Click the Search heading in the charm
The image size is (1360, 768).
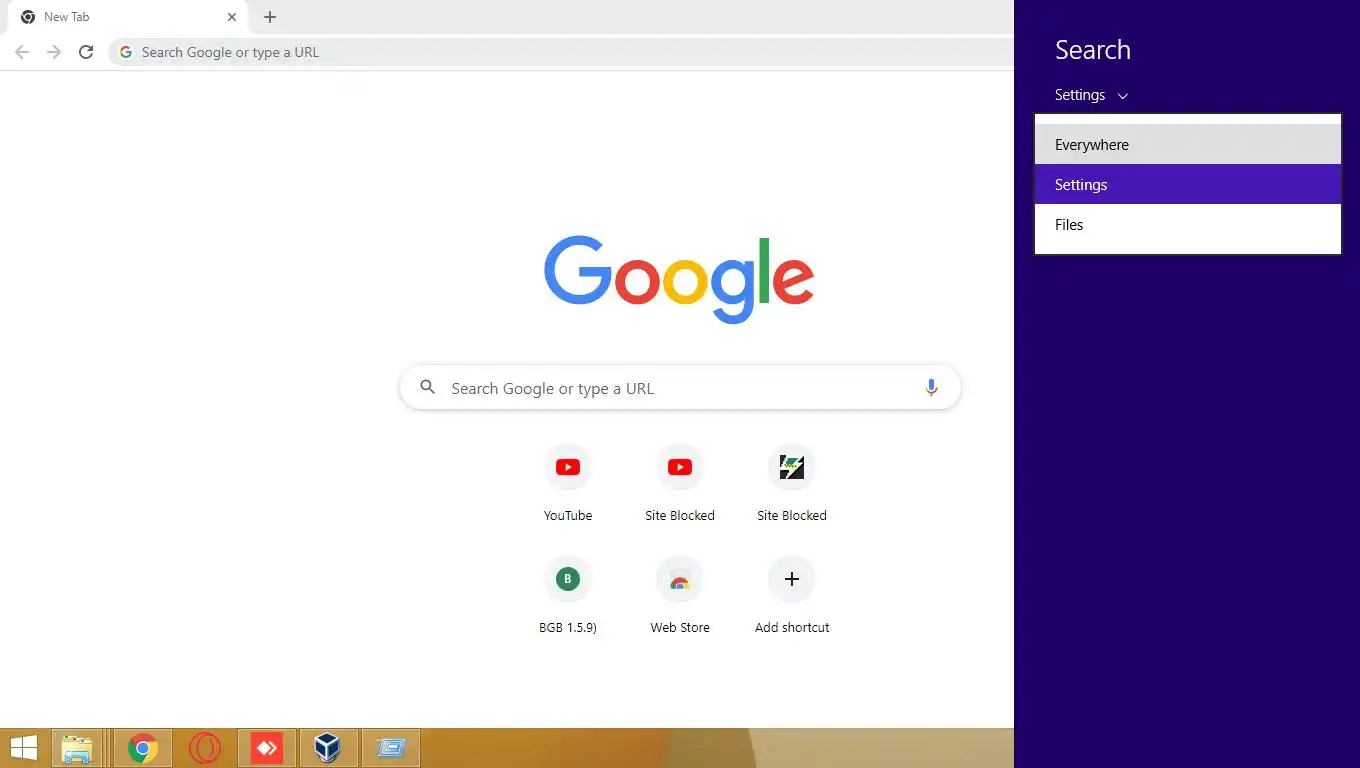1093,50
